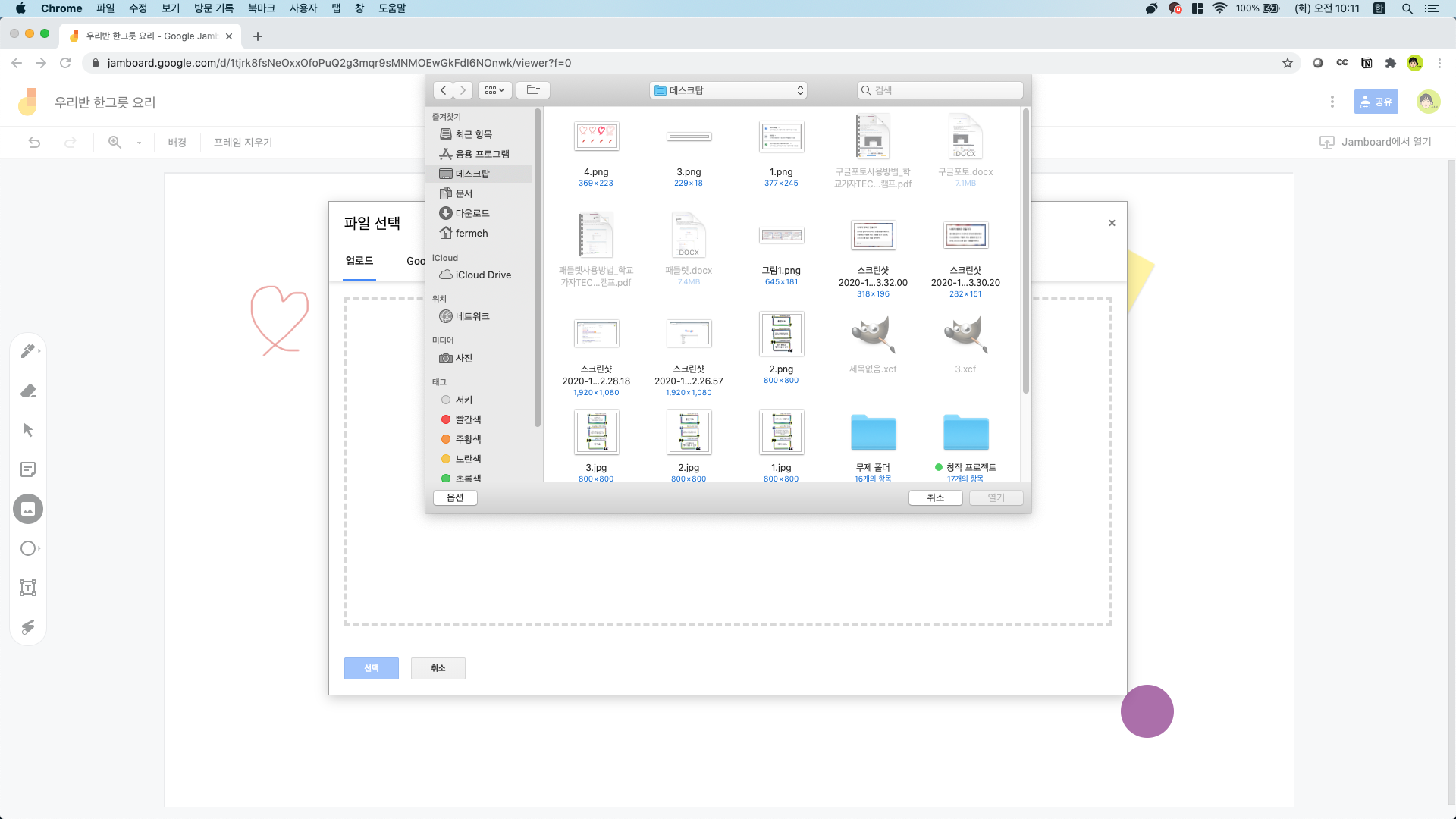Switch to the 업로드 tab
The height and width of the screenshot is (819, 1456).
pos(359,261)
